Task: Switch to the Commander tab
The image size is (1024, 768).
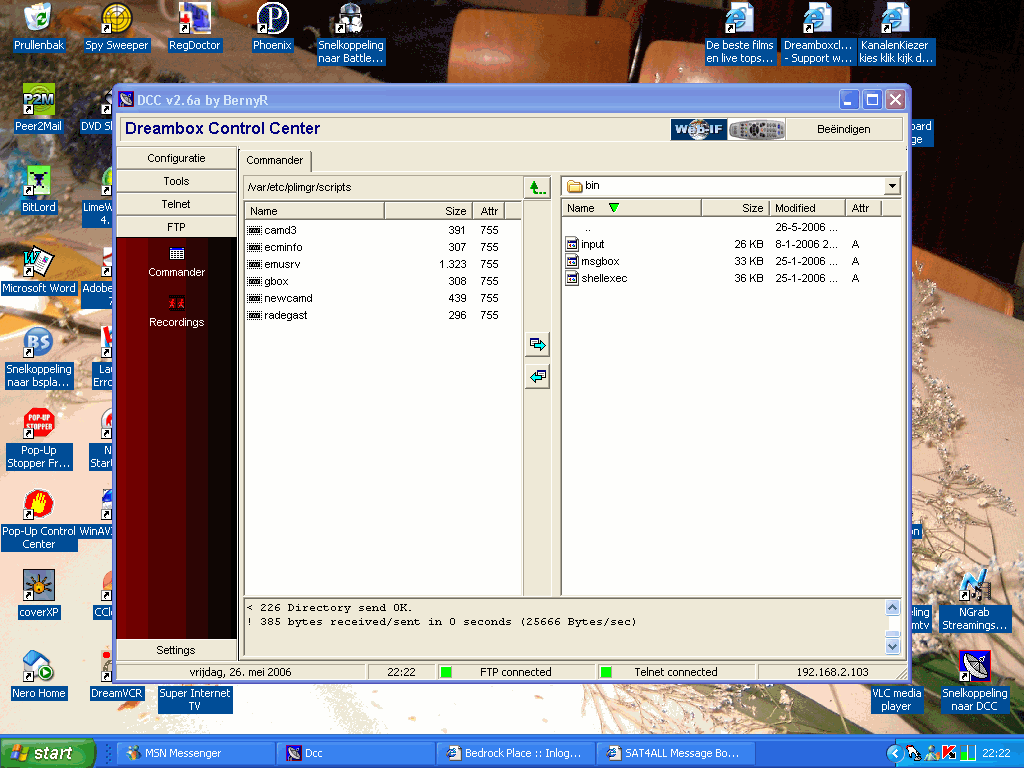Action: tap(275, 161)
